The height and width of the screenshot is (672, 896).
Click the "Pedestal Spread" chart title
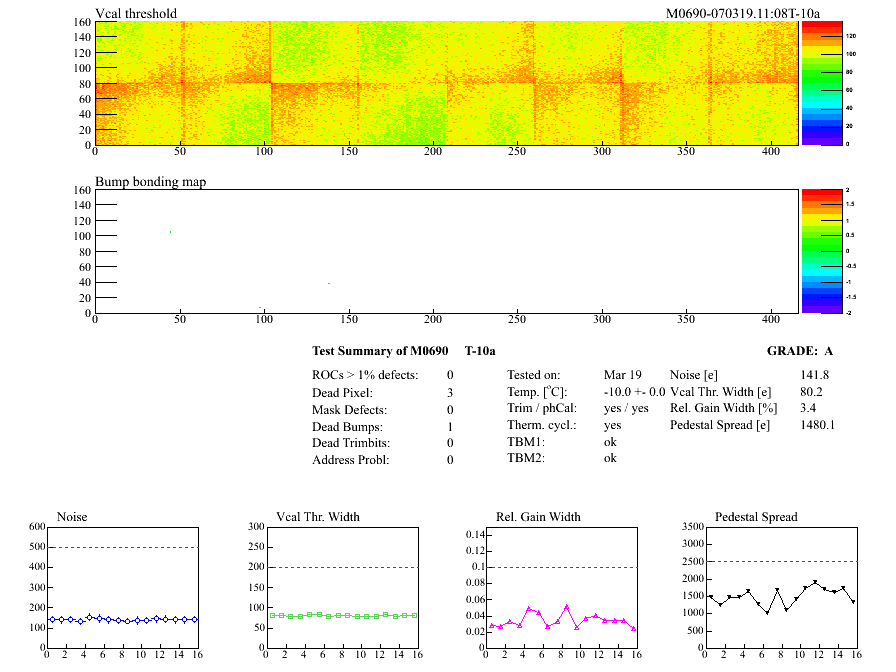point(756,517)
